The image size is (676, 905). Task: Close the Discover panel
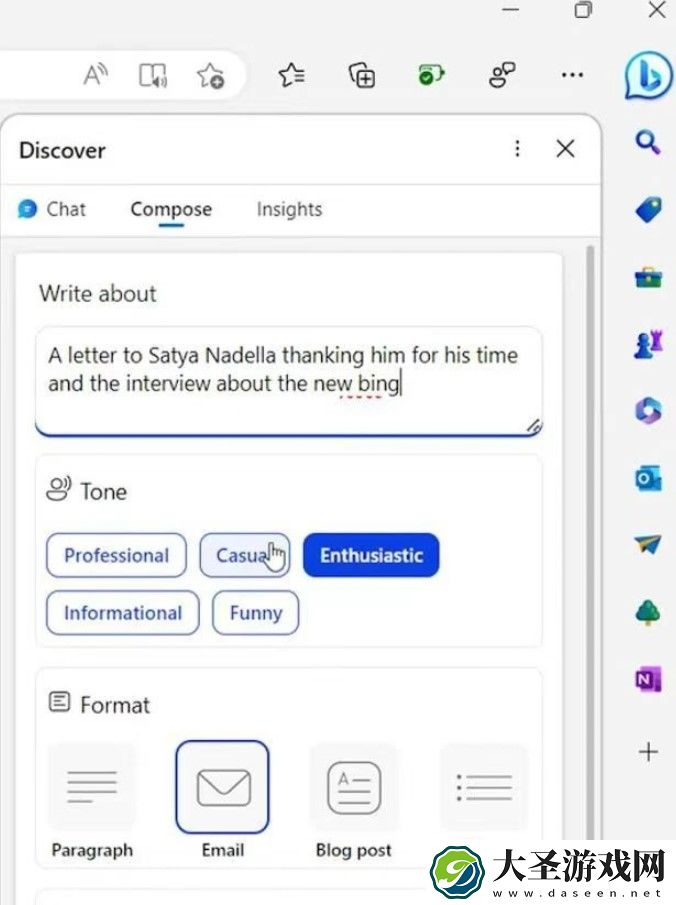pos(565,148)
